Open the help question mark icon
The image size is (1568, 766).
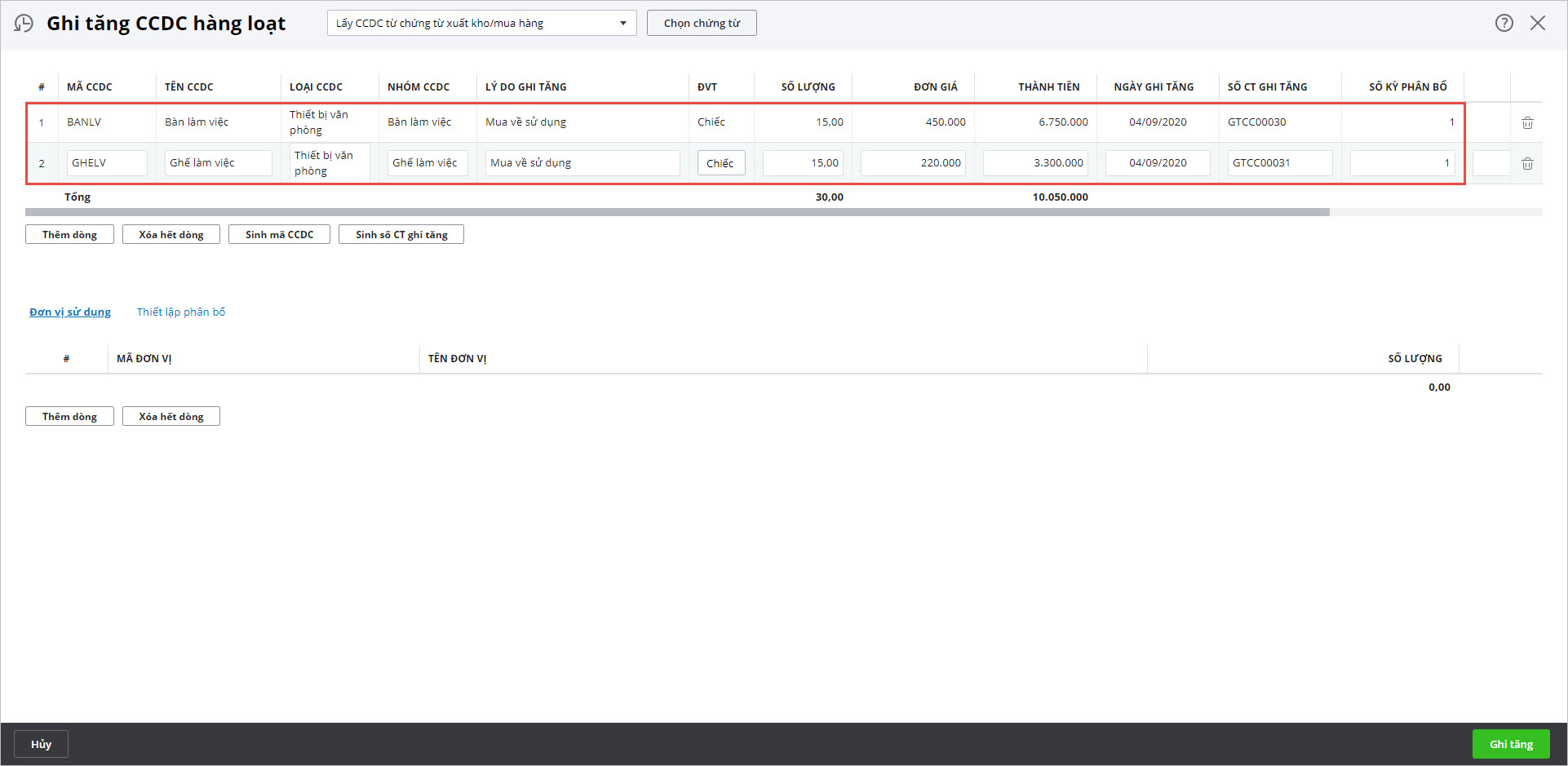(x=1504, y=23)
